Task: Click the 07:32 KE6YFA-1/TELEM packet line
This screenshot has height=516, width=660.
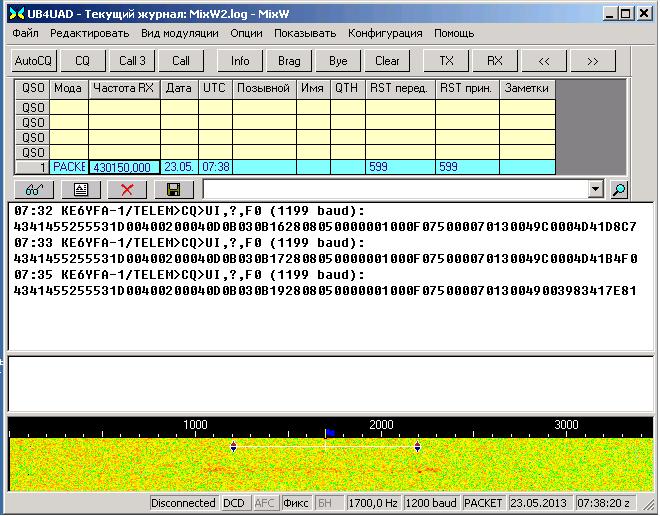Action: tap(189, 211)
